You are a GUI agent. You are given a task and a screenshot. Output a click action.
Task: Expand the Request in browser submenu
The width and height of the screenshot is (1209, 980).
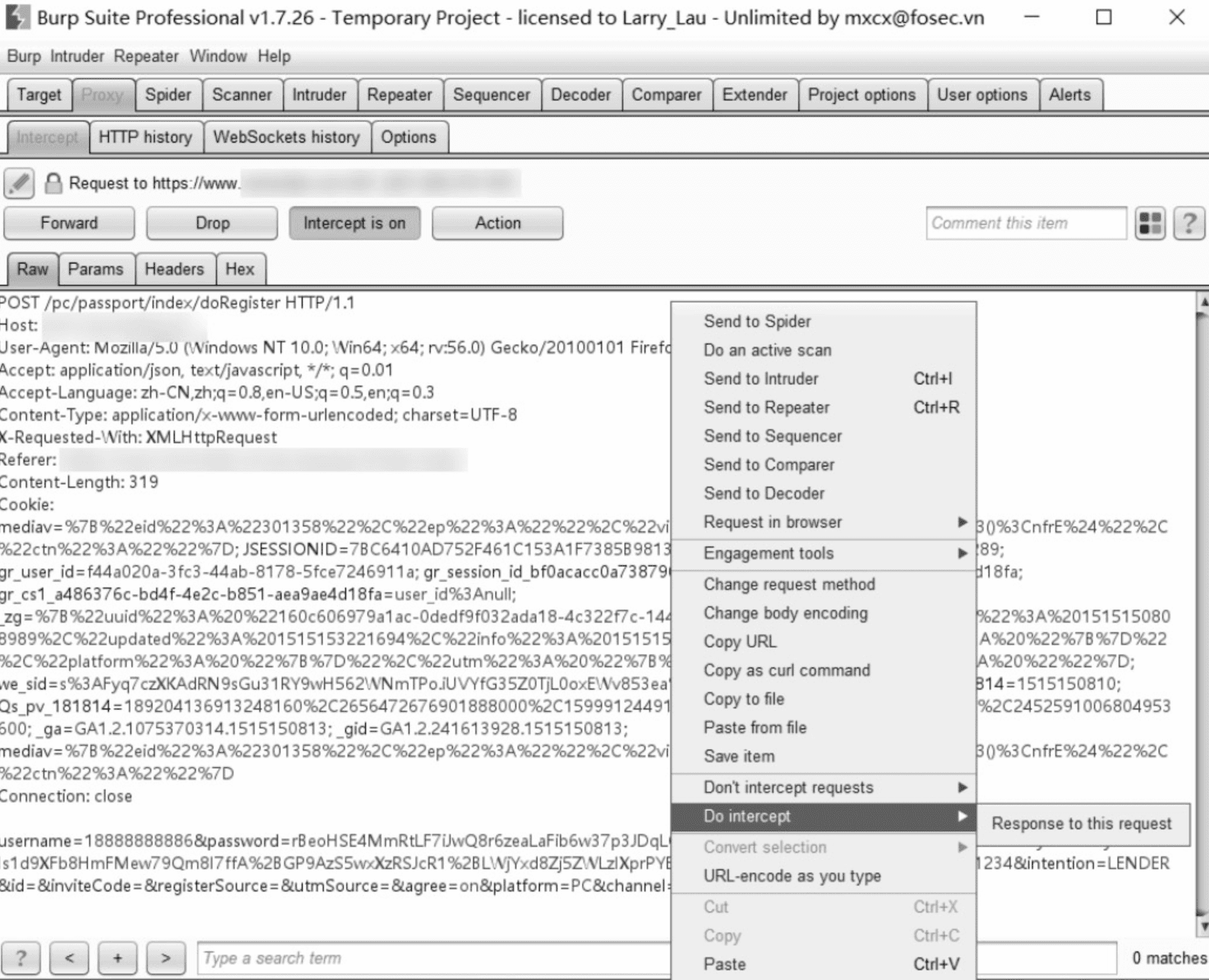tap(823, 522)
